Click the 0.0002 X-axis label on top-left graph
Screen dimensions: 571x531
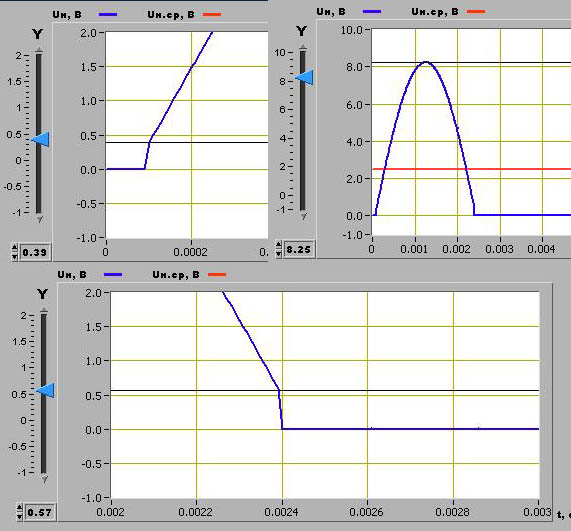190,252
